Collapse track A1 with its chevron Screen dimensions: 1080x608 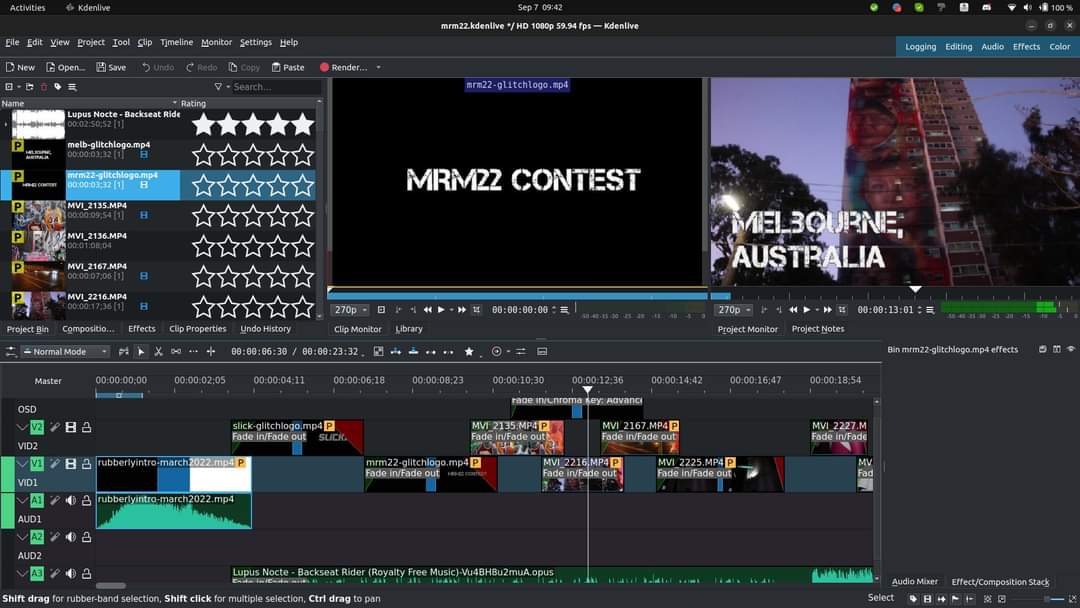coord(22,500)
